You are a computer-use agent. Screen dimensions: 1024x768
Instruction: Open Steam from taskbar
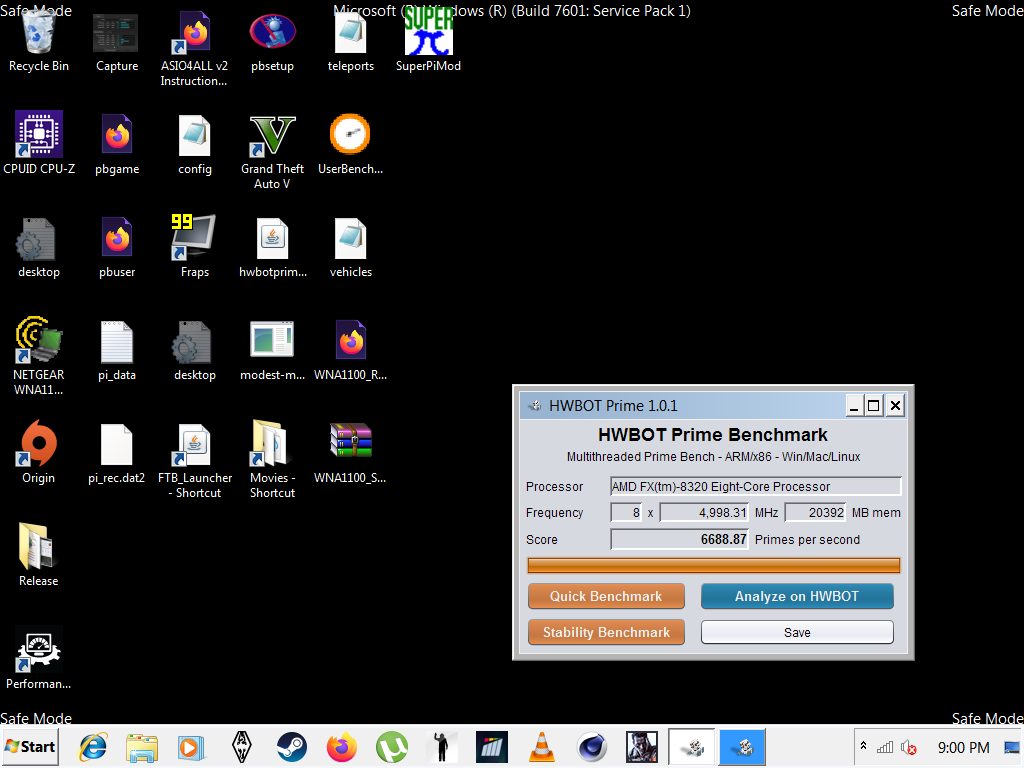point(292,747)
